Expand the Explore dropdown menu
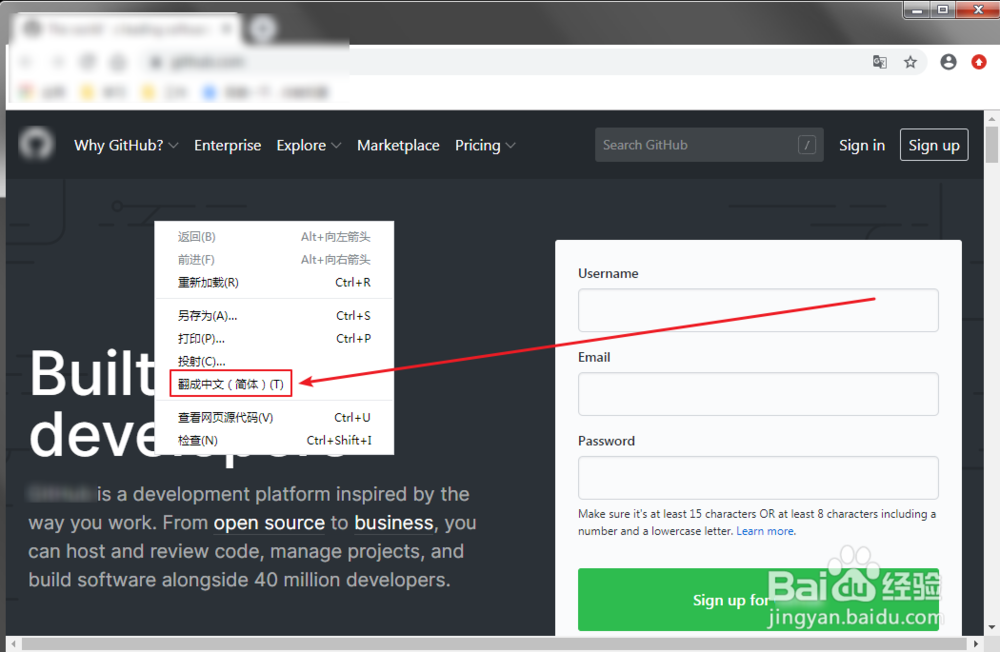 [309, 145]
